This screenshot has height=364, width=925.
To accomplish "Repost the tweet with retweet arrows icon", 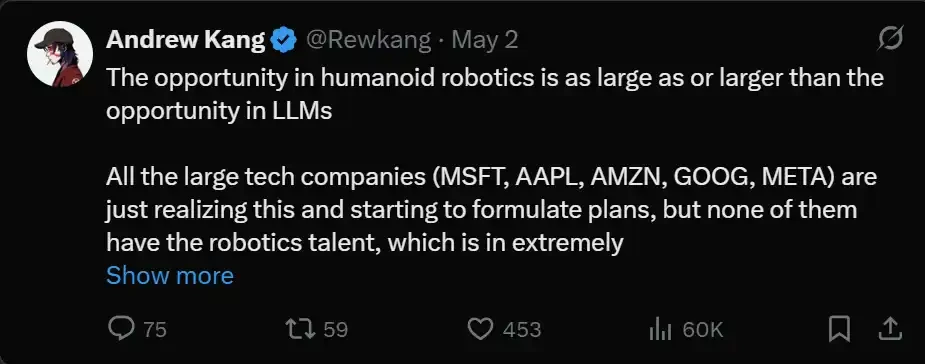I will (x=300, y=329).
